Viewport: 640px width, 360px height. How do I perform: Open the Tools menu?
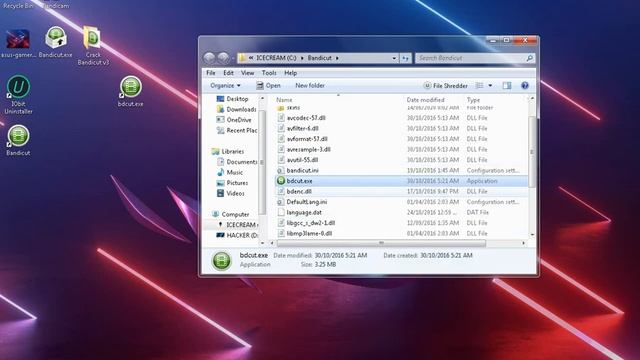[x=269, y=73]
